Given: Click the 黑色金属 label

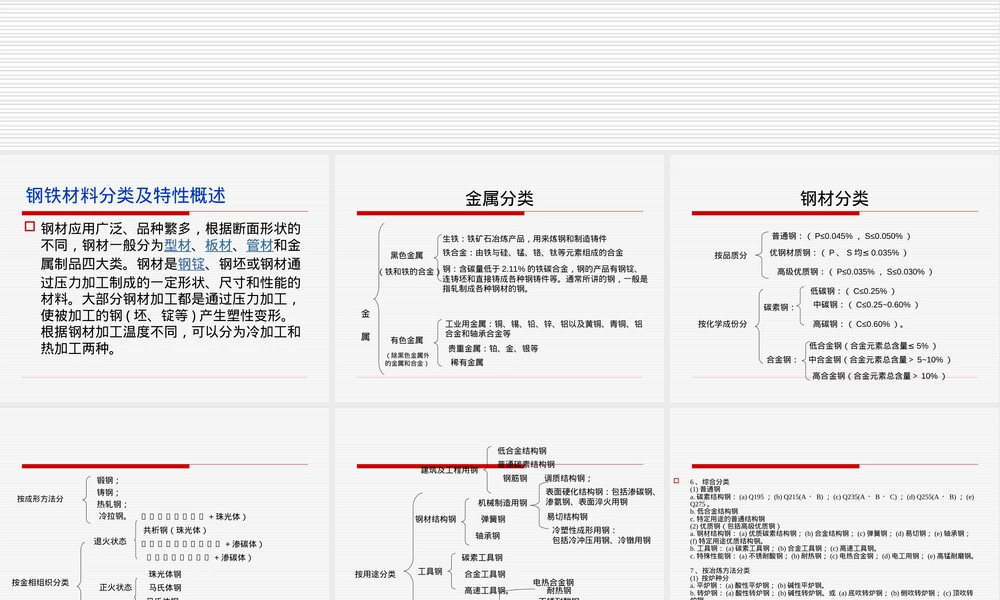Looking at the screenshot, I should point(407,256).
